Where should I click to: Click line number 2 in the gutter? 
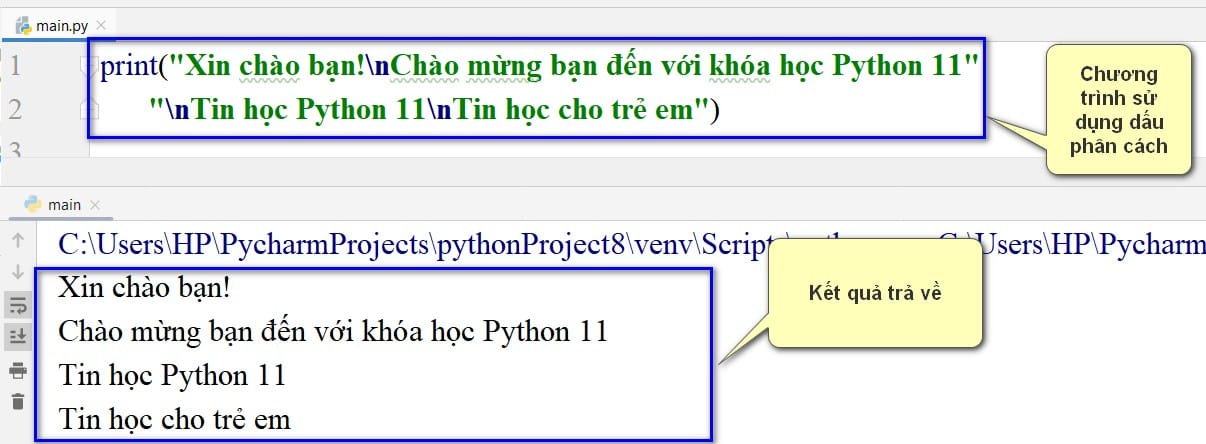point(14,110)
